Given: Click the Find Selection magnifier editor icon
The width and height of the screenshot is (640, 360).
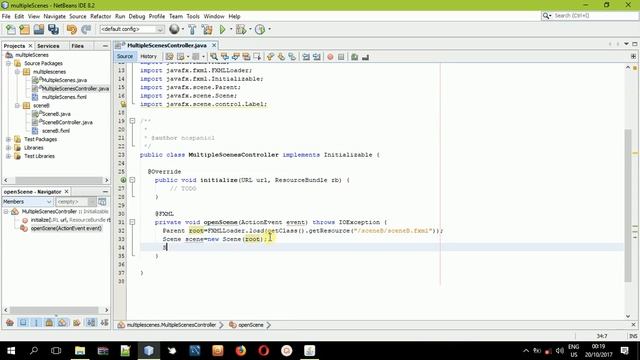Looking at the screenshot, I should click(x=214, y=57).
